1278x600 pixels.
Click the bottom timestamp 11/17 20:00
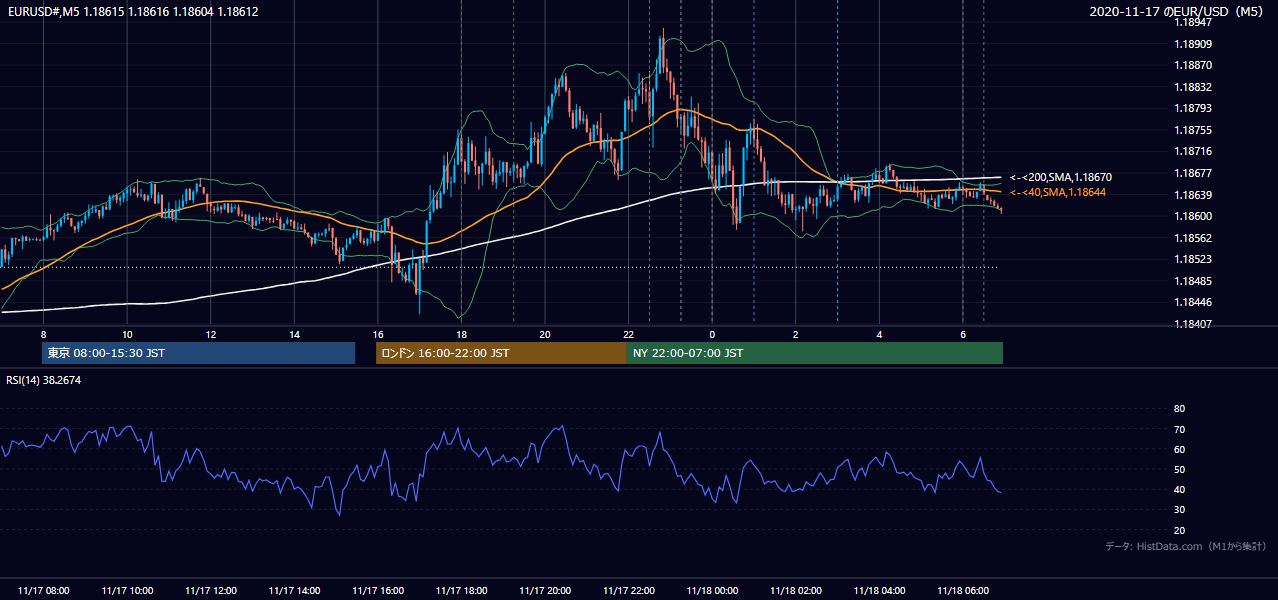[546, 591]
